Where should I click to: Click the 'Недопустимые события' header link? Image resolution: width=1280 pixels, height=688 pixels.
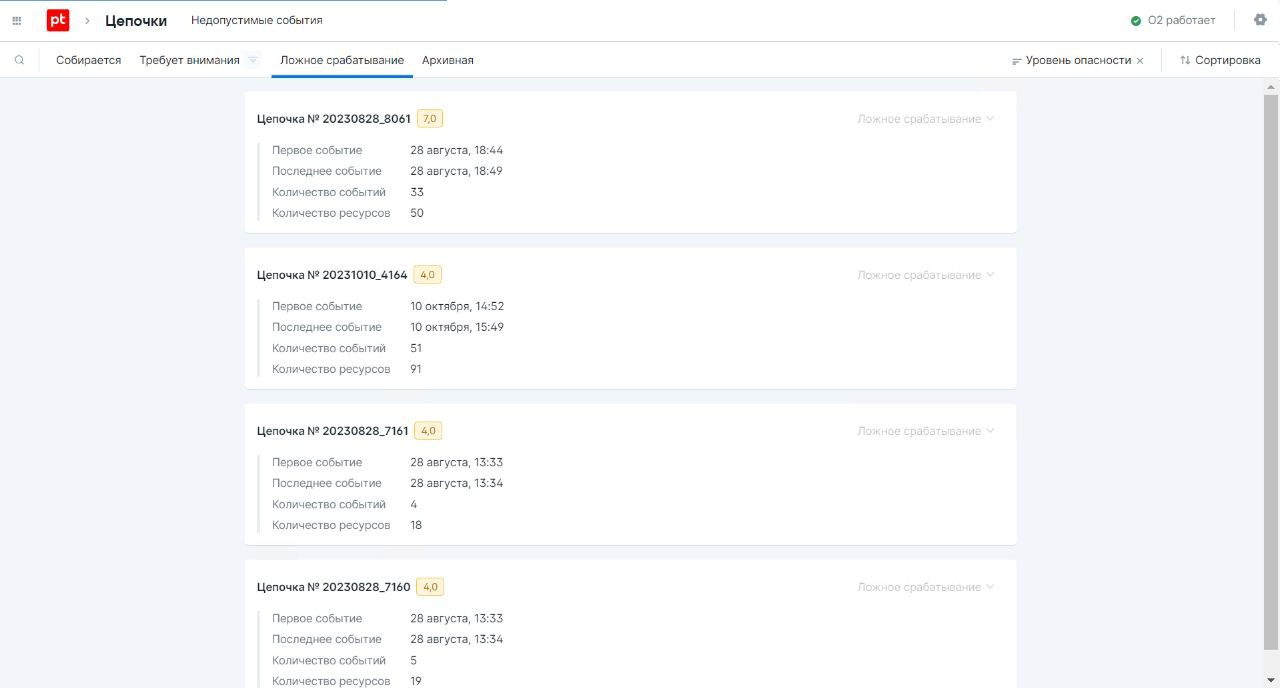pos(257,20)
